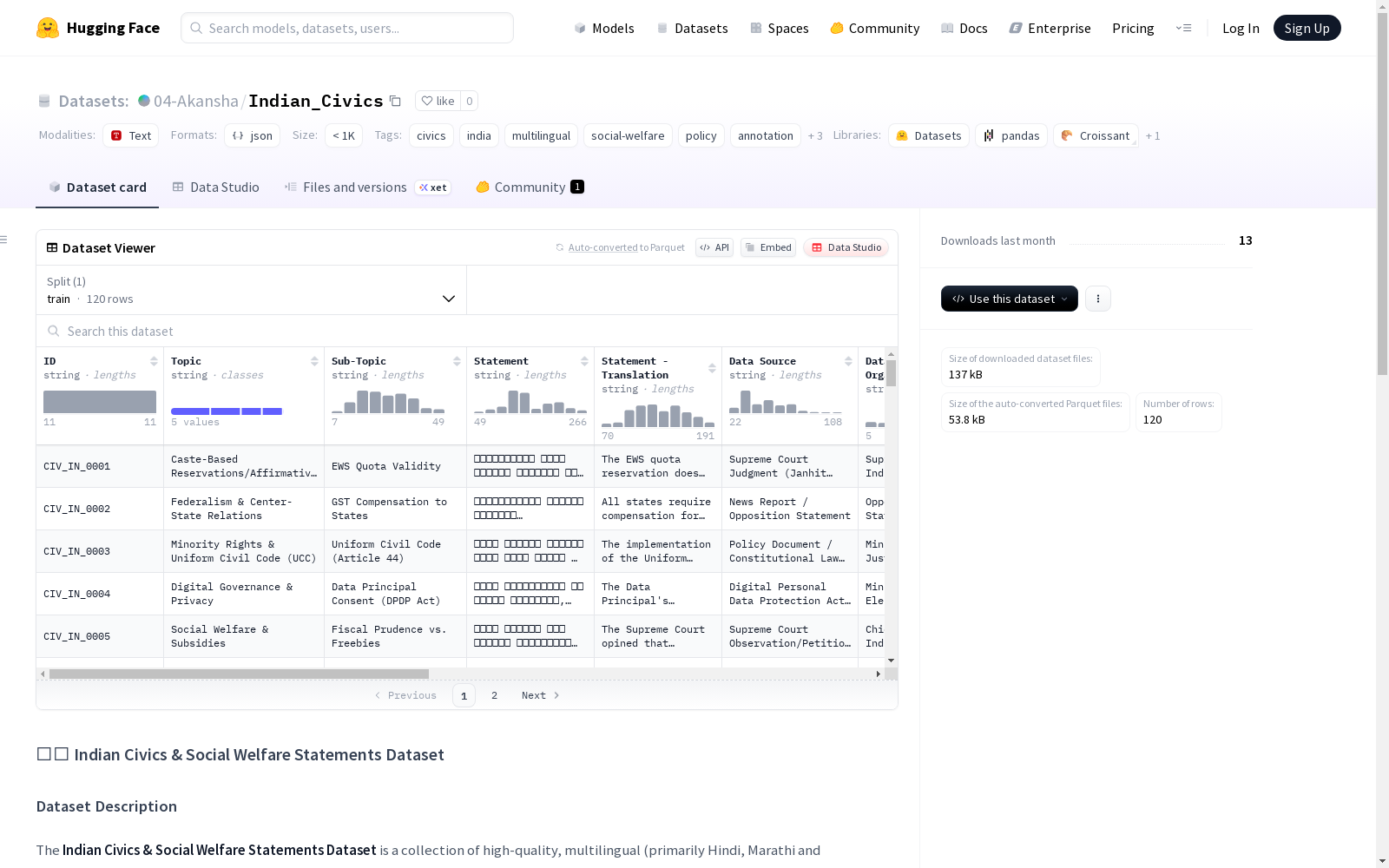Open Data Studio from the viewer header

coord(846,247)
